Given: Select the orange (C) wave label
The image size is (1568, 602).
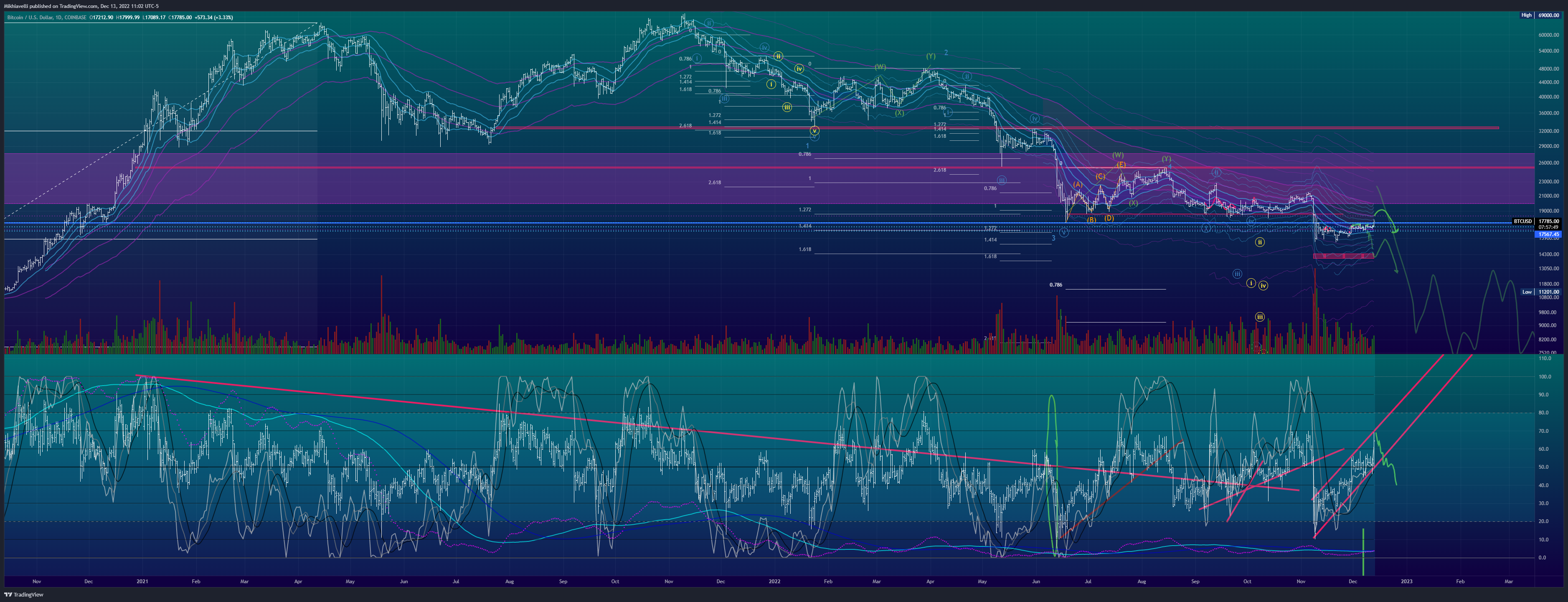Looking at the screenshot, I should [1101, 177].
